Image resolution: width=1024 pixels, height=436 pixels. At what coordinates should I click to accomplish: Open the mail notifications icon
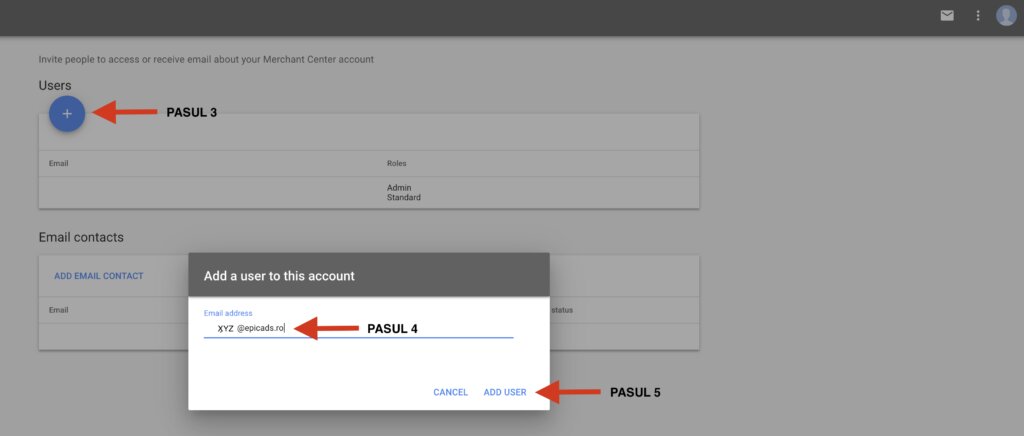click(x=947, y=16)
